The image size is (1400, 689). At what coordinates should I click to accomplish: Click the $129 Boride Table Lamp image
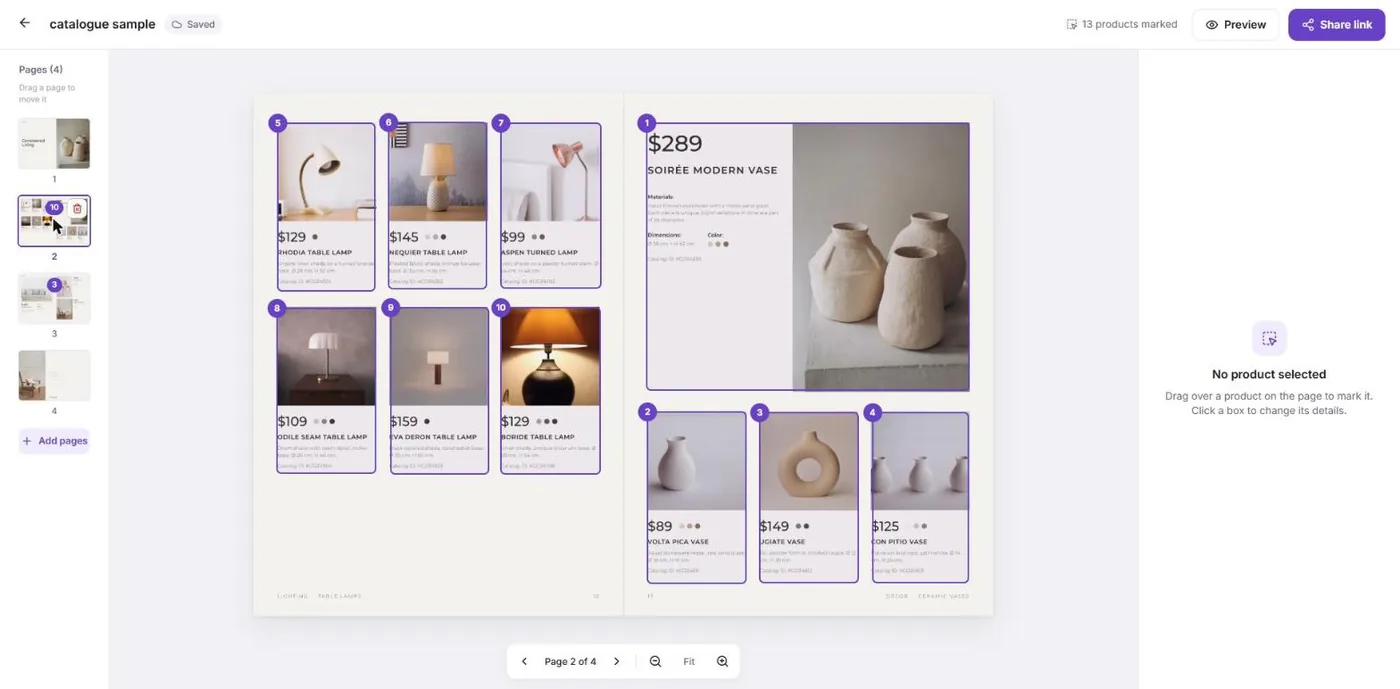tap(550, 357)
